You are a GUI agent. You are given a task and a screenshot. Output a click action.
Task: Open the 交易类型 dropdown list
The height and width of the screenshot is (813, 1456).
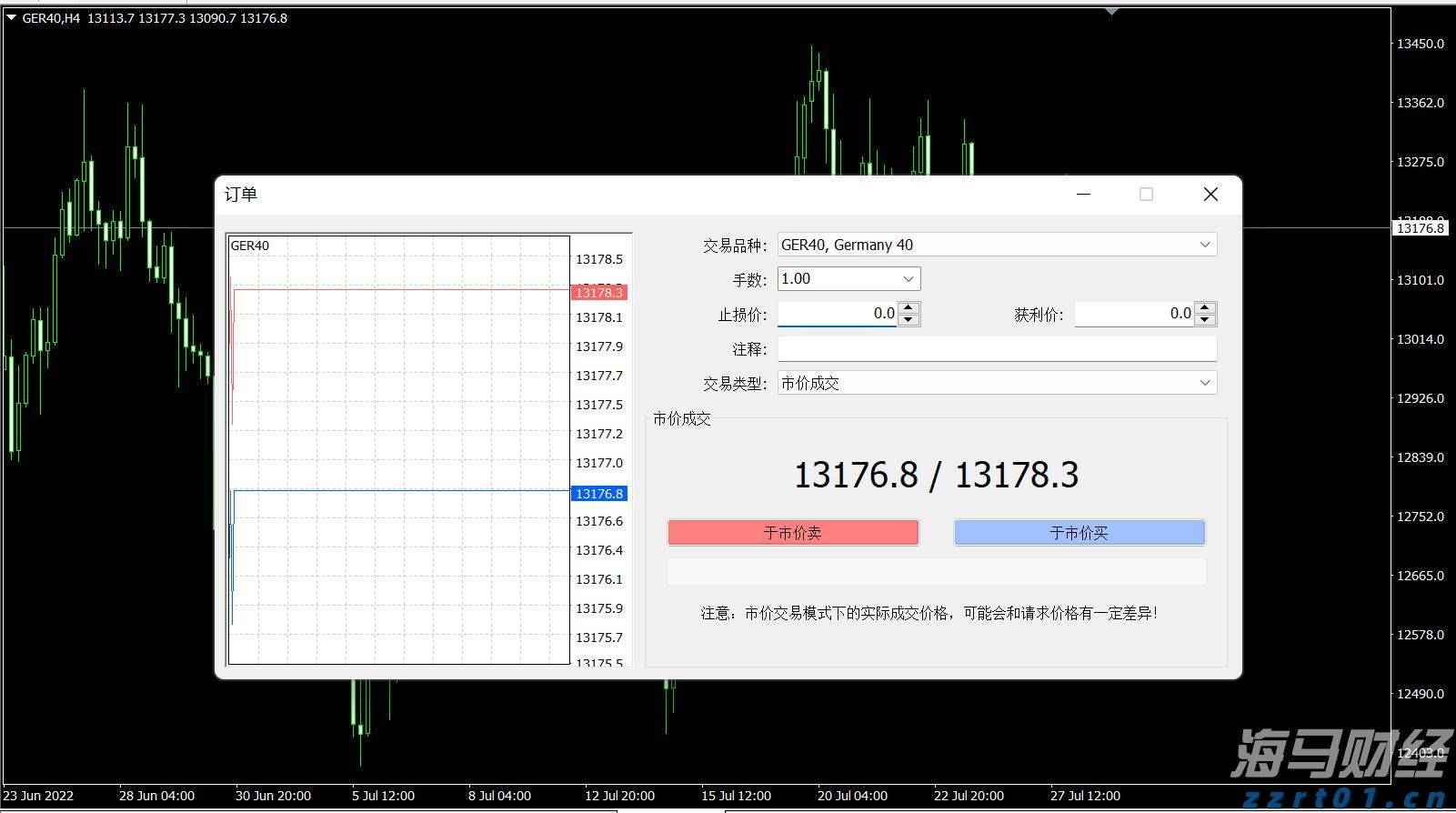tap(1204, 383)
